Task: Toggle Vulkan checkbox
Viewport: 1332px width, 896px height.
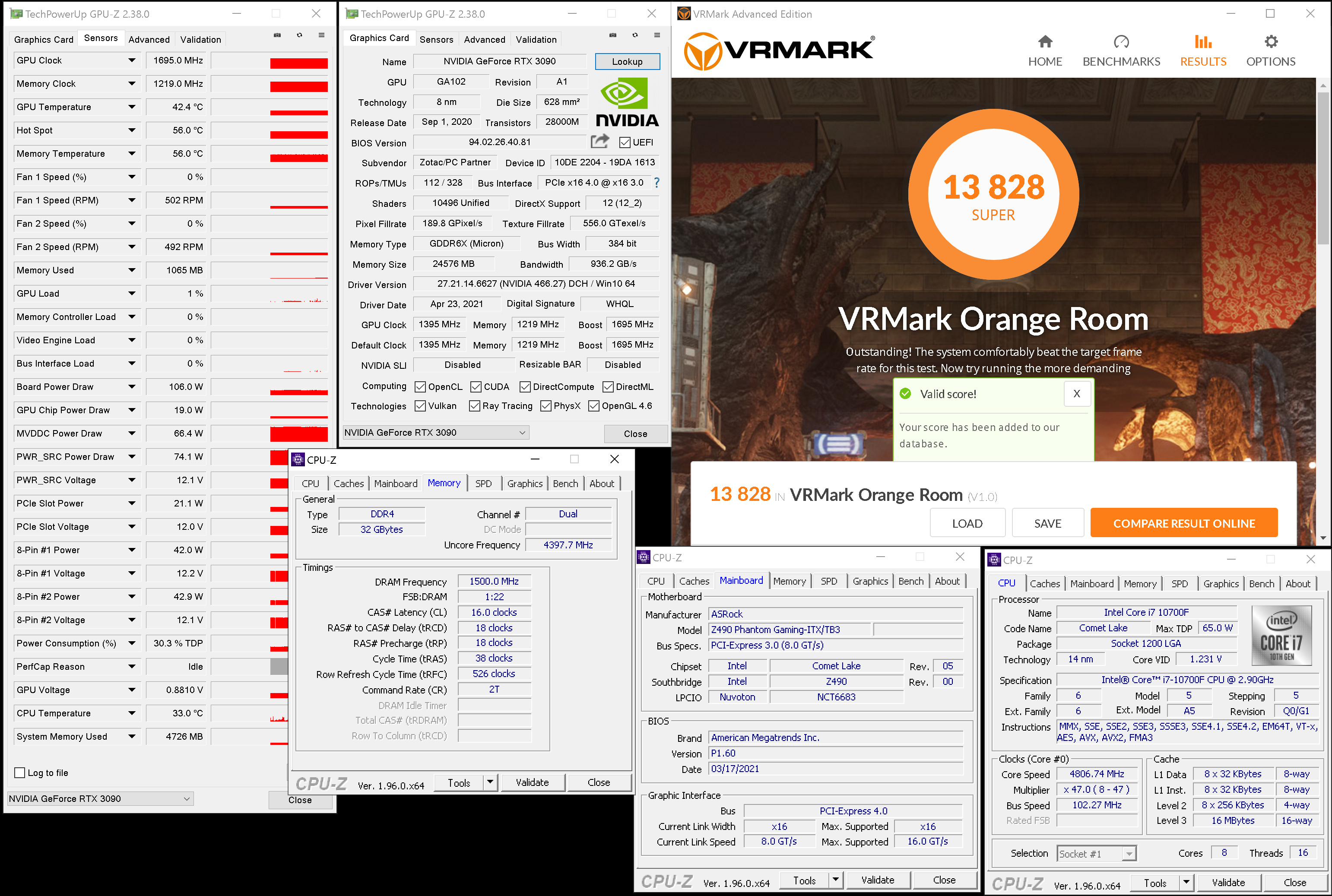Action: 420,406
